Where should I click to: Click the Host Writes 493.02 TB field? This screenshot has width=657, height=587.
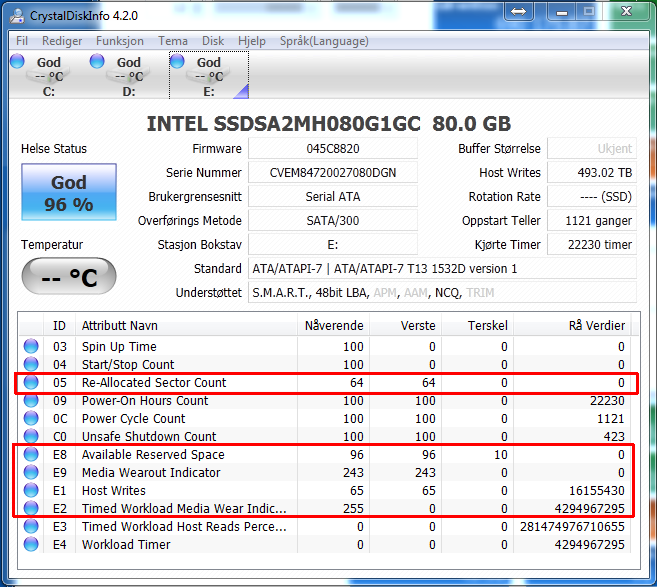(x=592, y=173)
